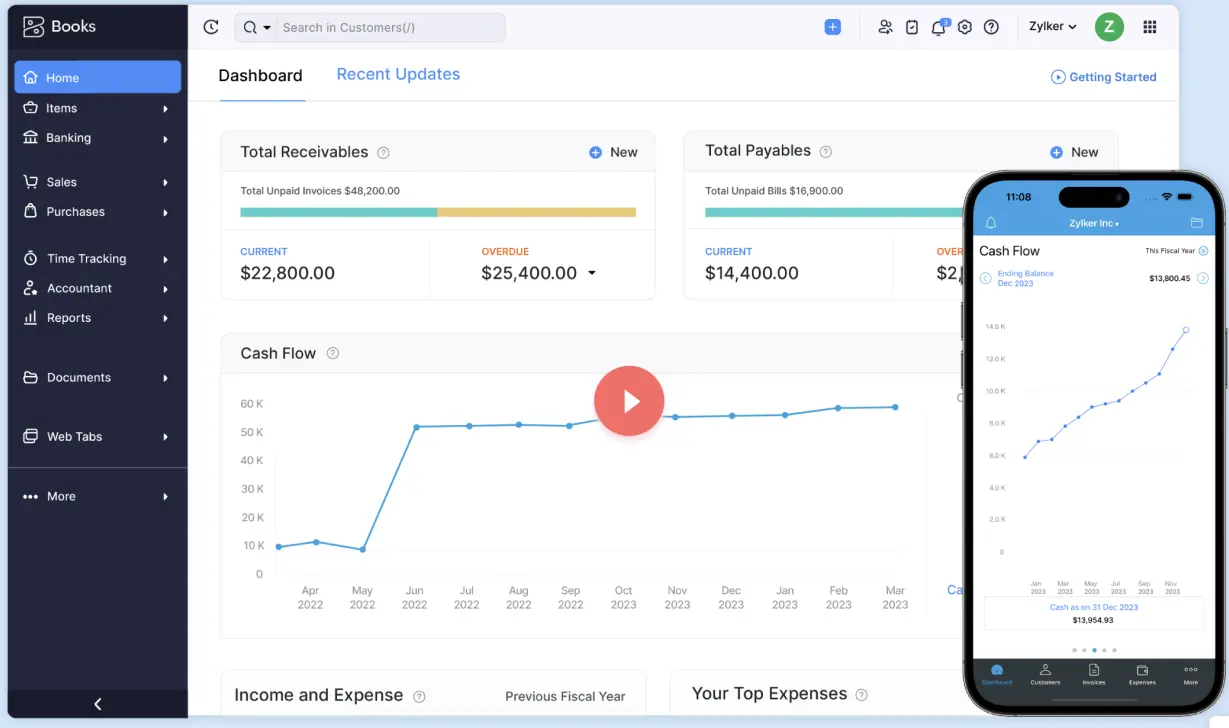1229x728 pixels.
Task: Click the $14,400.00 current payables amount
Action: point(752,273)
